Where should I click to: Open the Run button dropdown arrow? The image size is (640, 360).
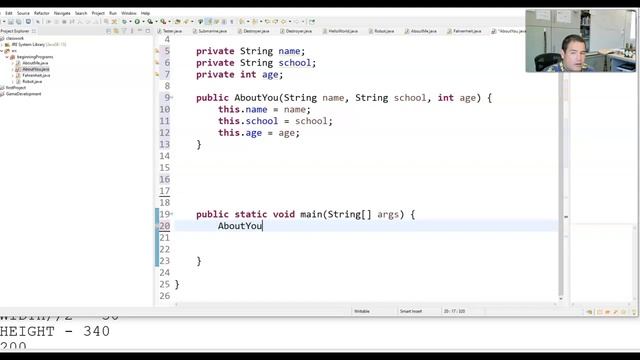point(143,22)
